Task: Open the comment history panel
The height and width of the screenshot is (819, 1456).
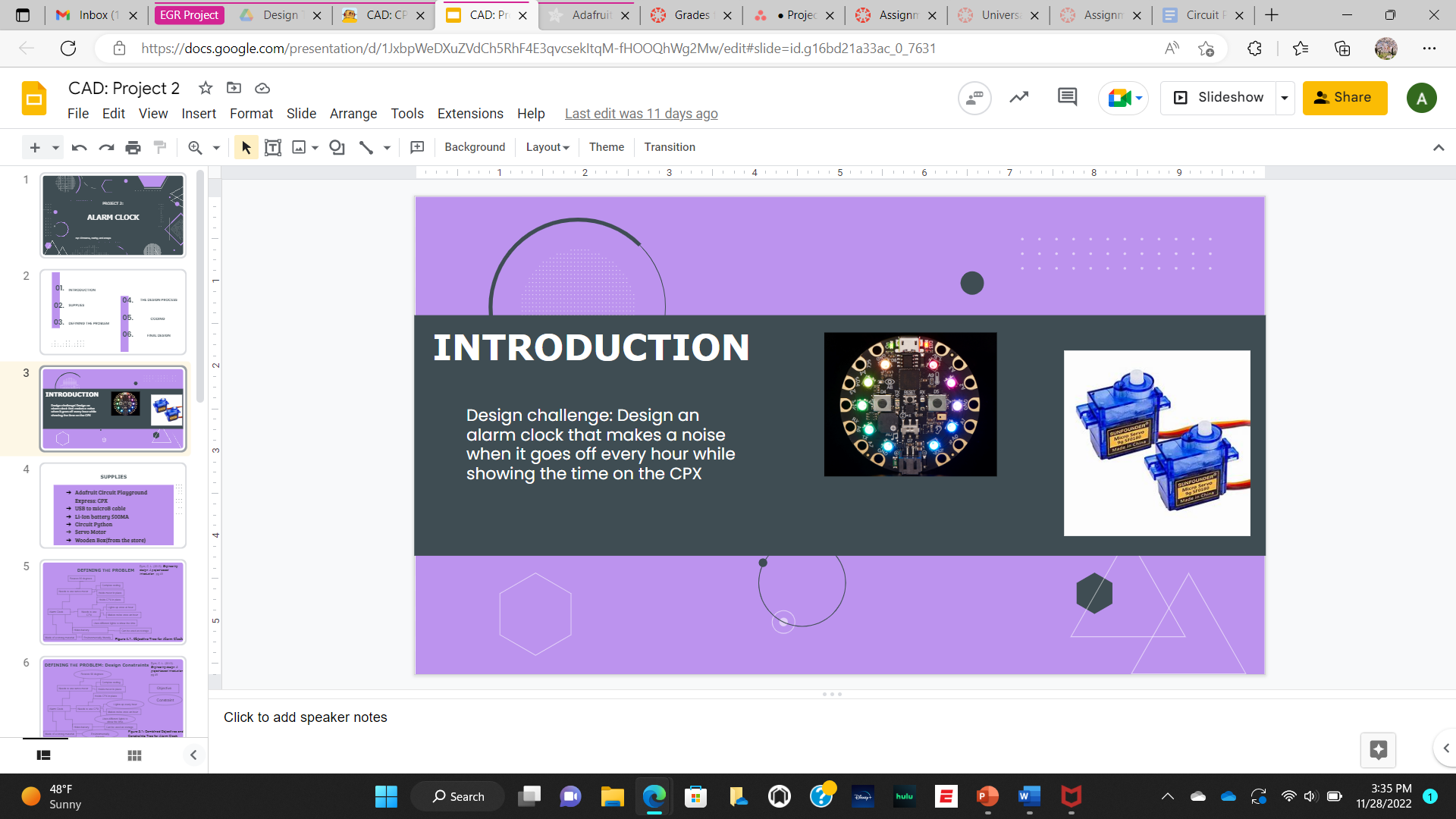Action: [1067, 97]
